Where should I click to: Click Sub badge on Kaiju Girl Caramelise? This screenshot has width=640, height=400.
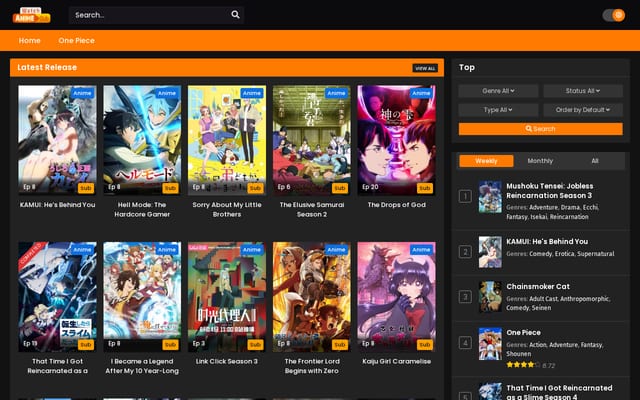click(424, 345)
